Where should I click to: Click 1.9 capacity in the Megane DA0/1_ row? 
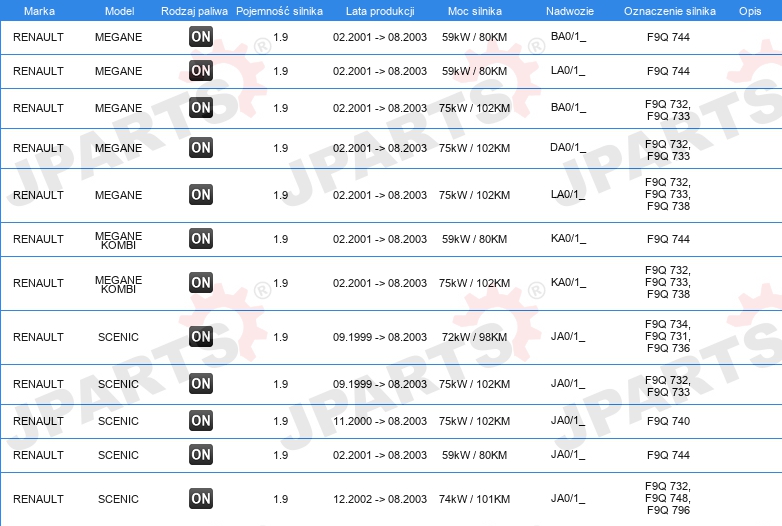point(281,148)
